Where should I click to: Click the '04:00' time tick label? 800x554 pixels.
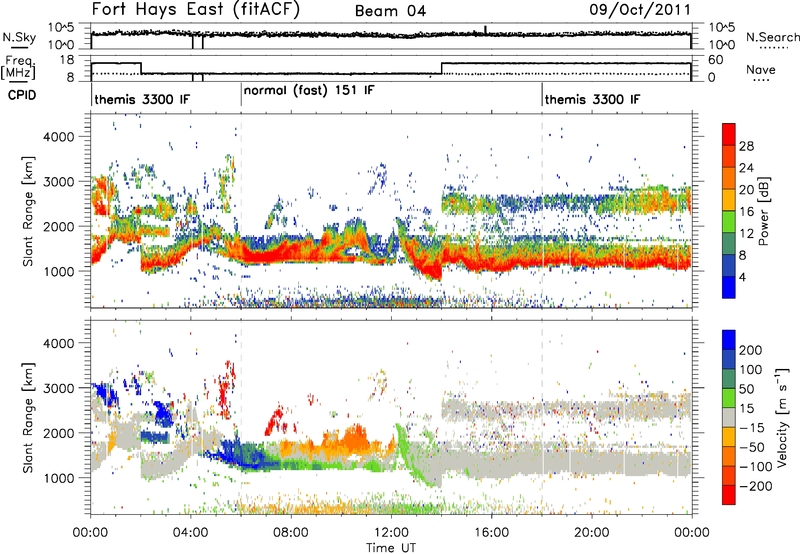pyautogui.click(x=191, y=533)
